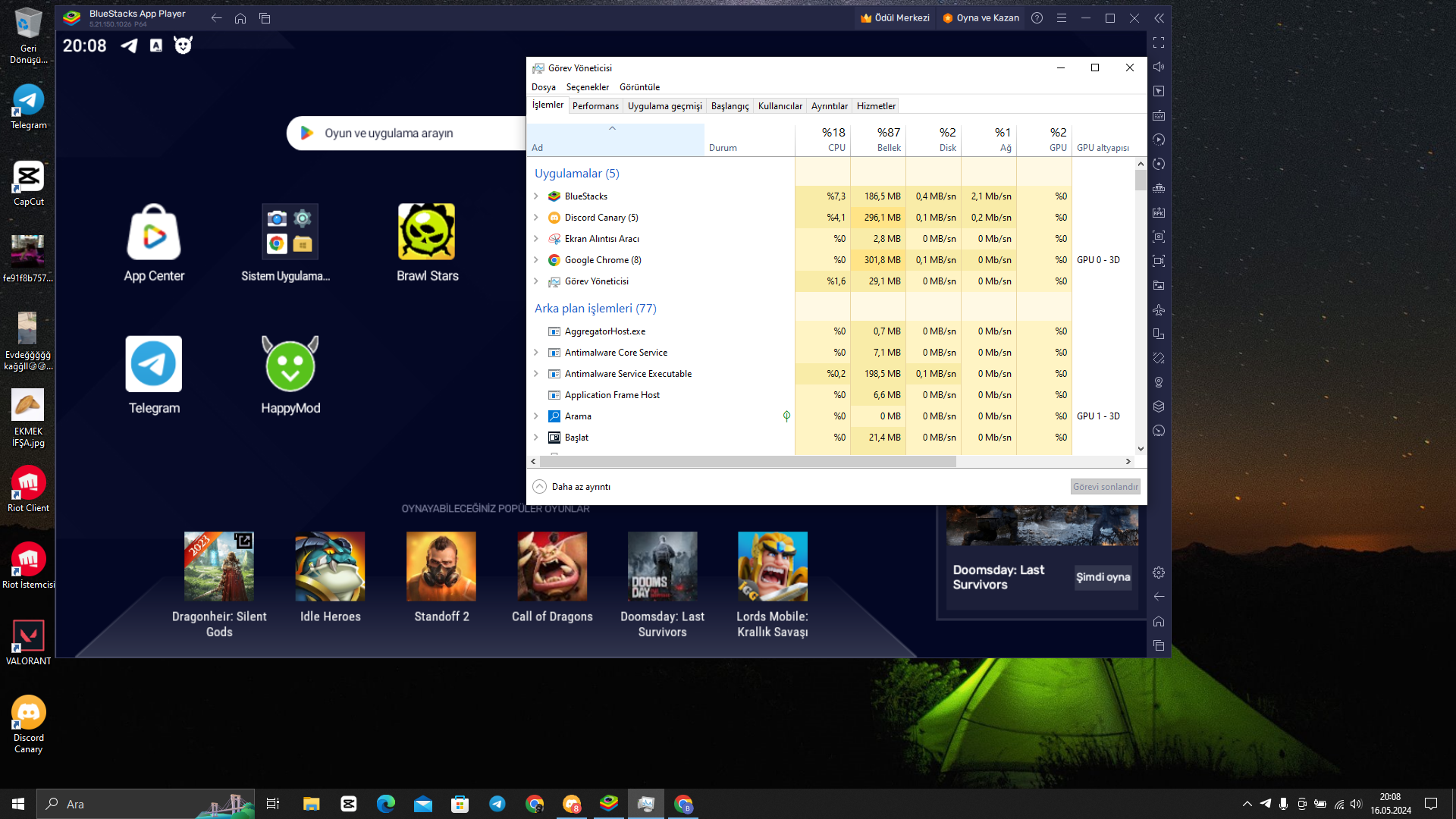Click Ödül Merkezi button in title bar
Image resolution: width=1456 pixels, height=819 pixels.
pos(895,18)
